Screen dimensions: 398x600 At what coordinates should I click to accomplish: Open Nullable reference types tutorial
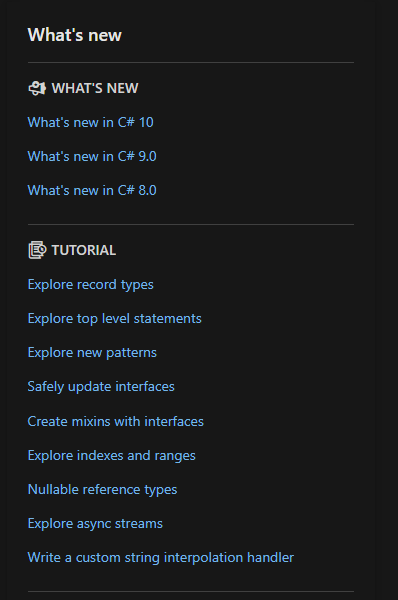click(103, 490)
